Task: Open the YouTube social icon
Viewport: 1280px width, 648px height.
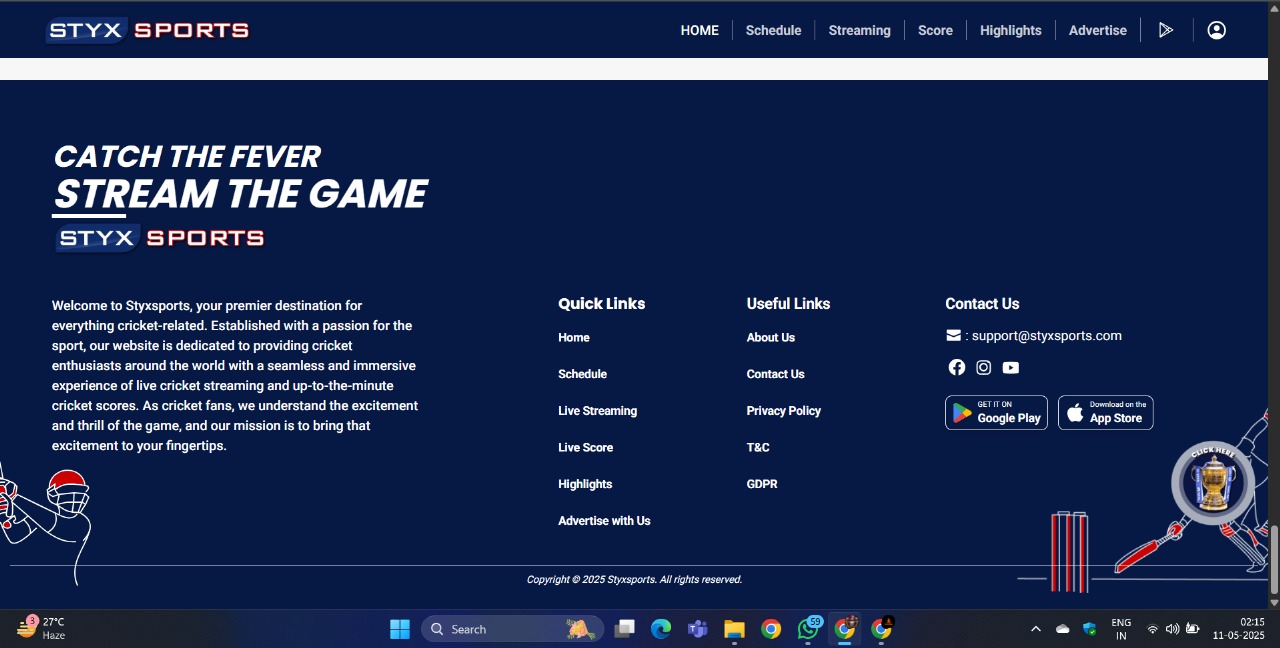Action: (1011, 367)
